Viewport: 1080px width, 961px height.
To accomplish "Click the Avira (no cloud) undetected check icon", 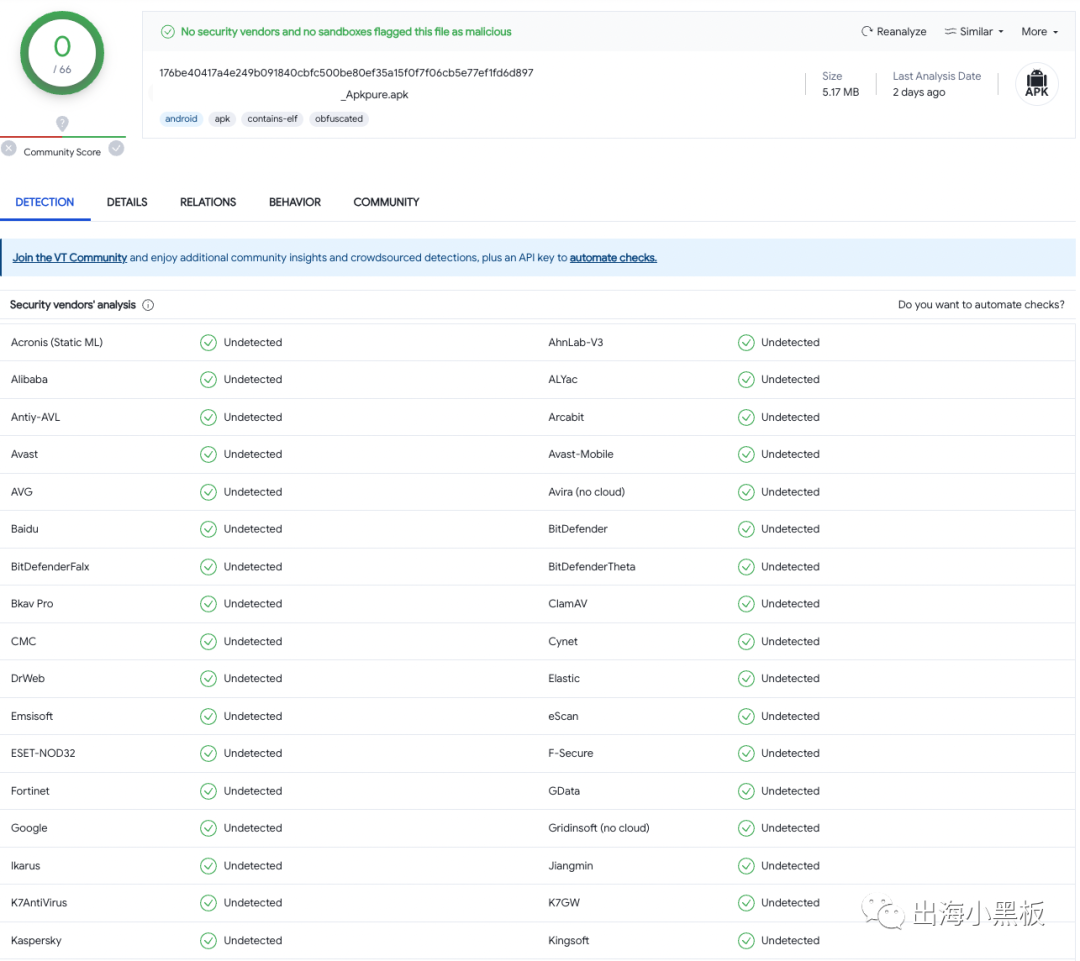I will [x=746, y=492].
